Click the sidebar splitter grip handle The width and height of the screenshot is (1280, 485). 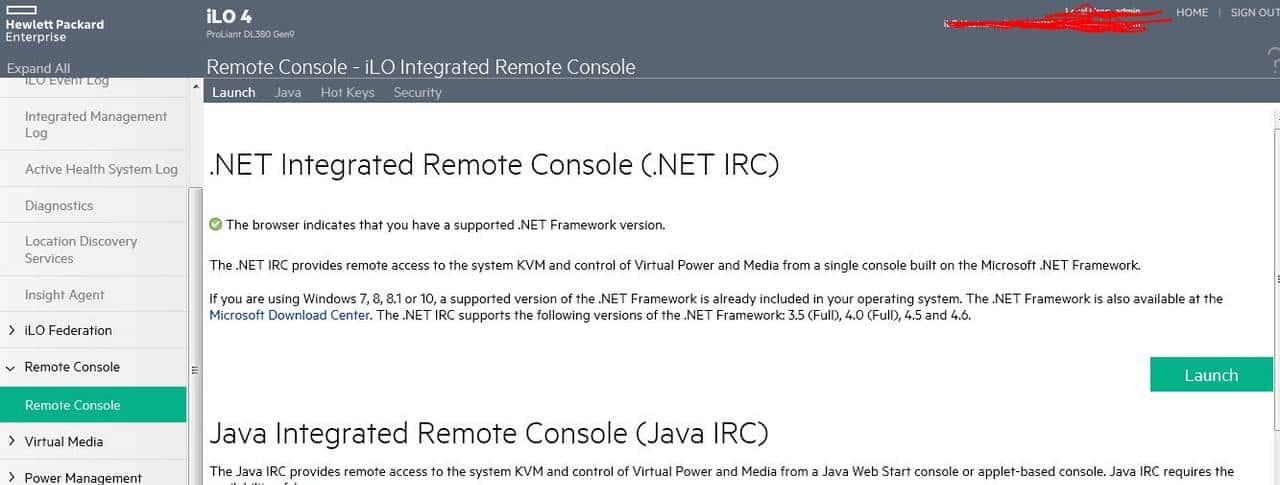pos(195,370)
